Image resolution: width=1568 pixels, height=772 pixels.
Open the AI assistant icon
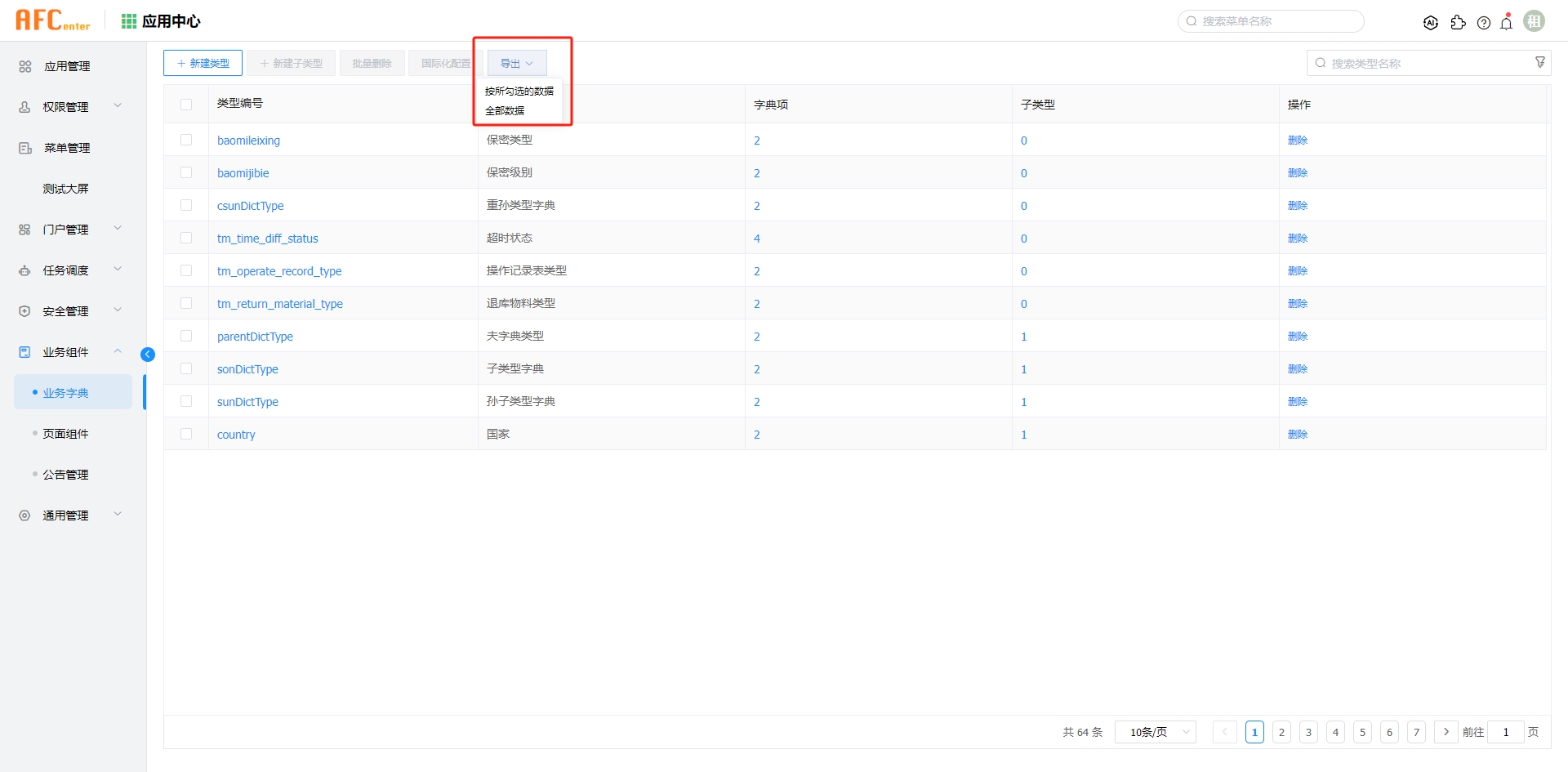tap(1430, 23)
